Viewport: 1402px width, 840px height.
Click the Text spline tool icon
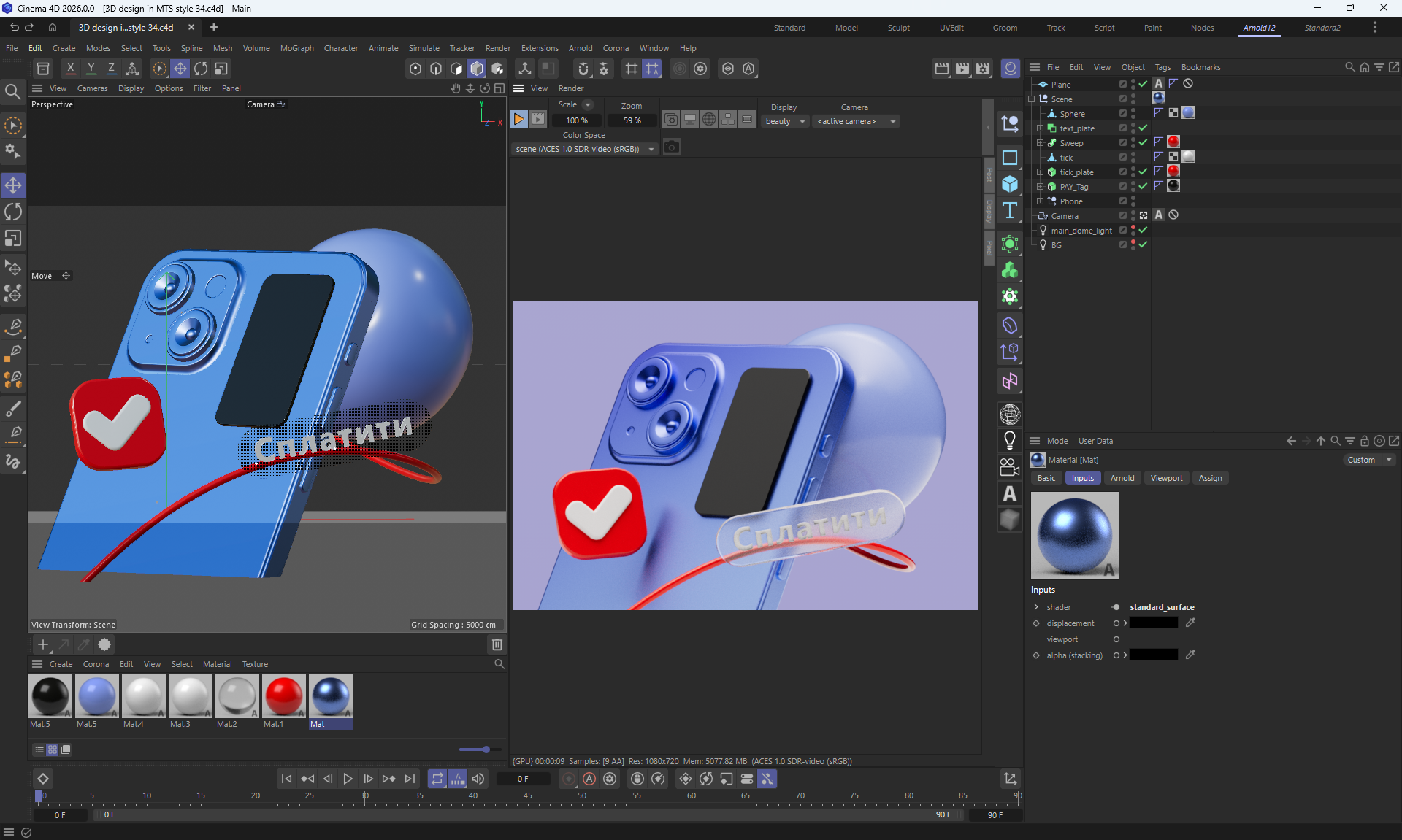point(1010,211)
